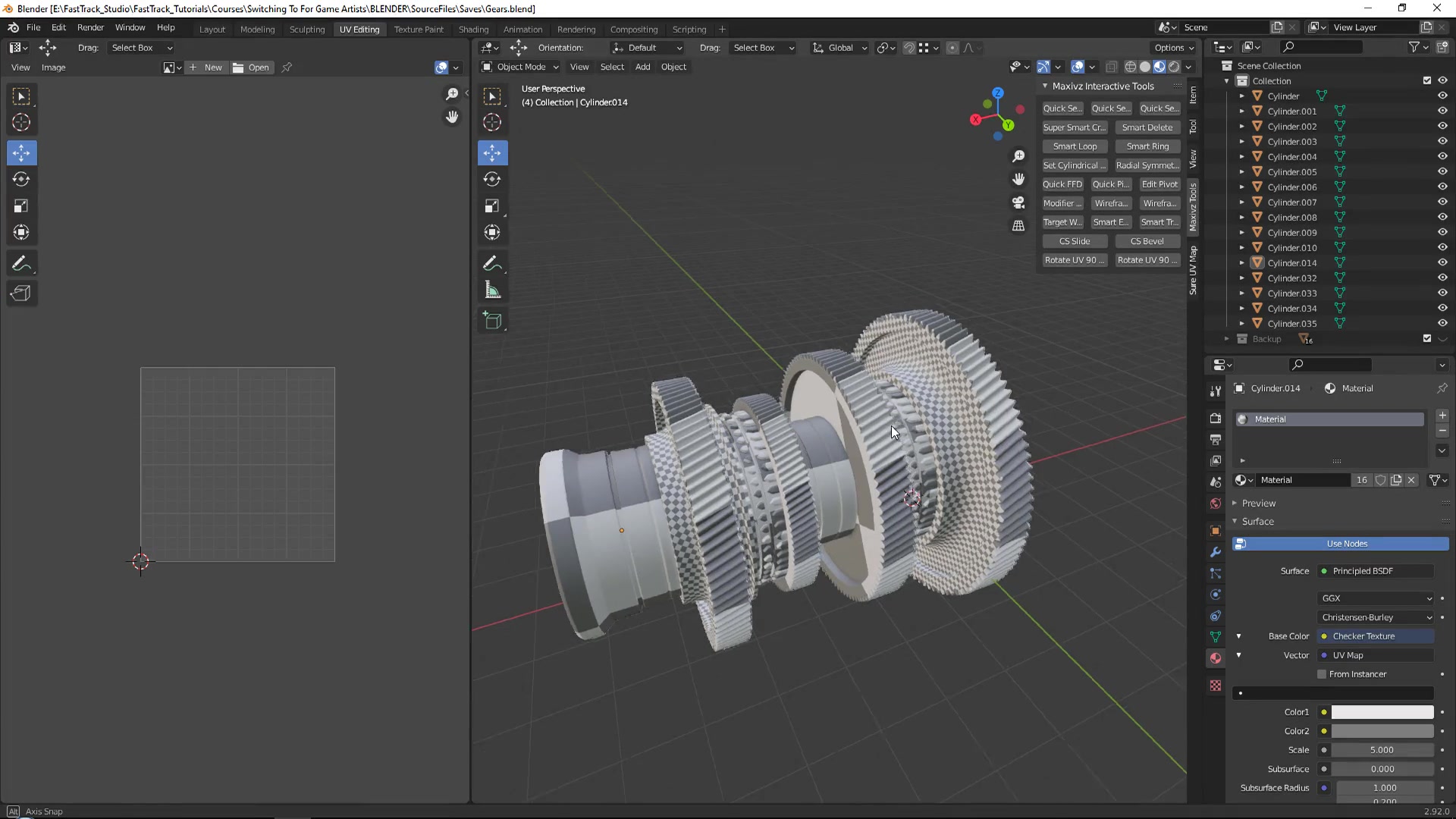Open the Render menu
This screenshot has height=819, width=1456.
(90, 27)
